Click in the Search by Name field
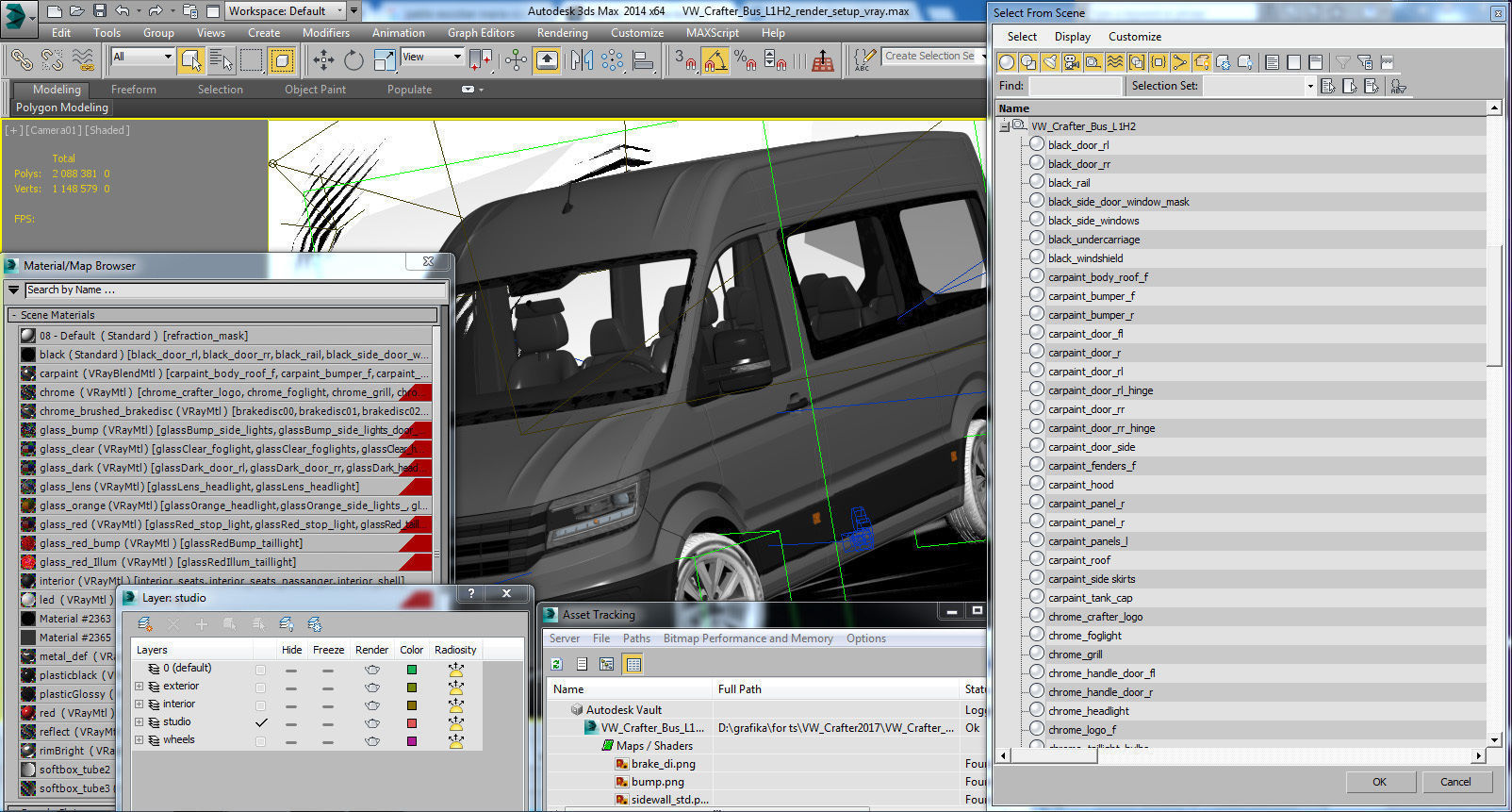The height and width of the screenshot is (812, 1512). [x=235, y=290]
